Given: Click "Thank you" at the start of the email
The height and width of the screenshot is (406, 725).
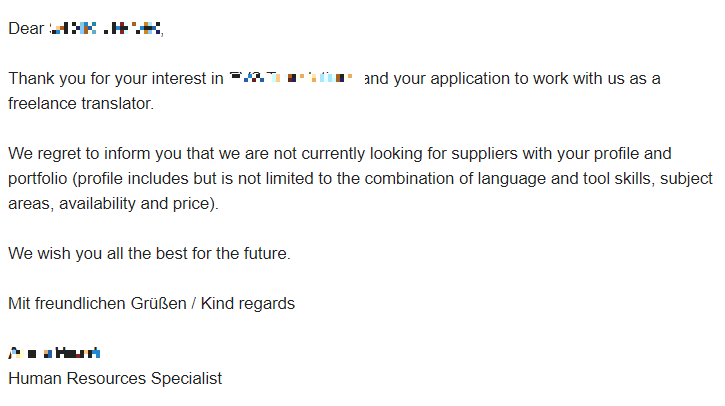Looking at the screenshot, I should (x=42, y=79).
